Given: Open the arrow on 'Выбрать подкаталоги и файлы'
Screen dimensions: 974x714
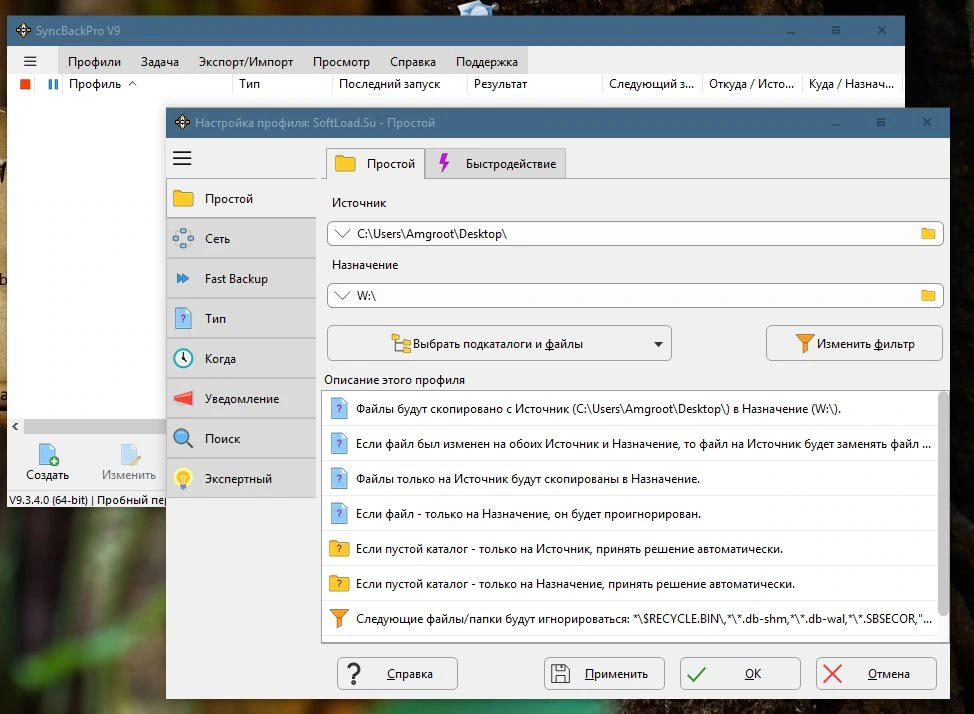Looking at the screenshot, I should [658, 344].
